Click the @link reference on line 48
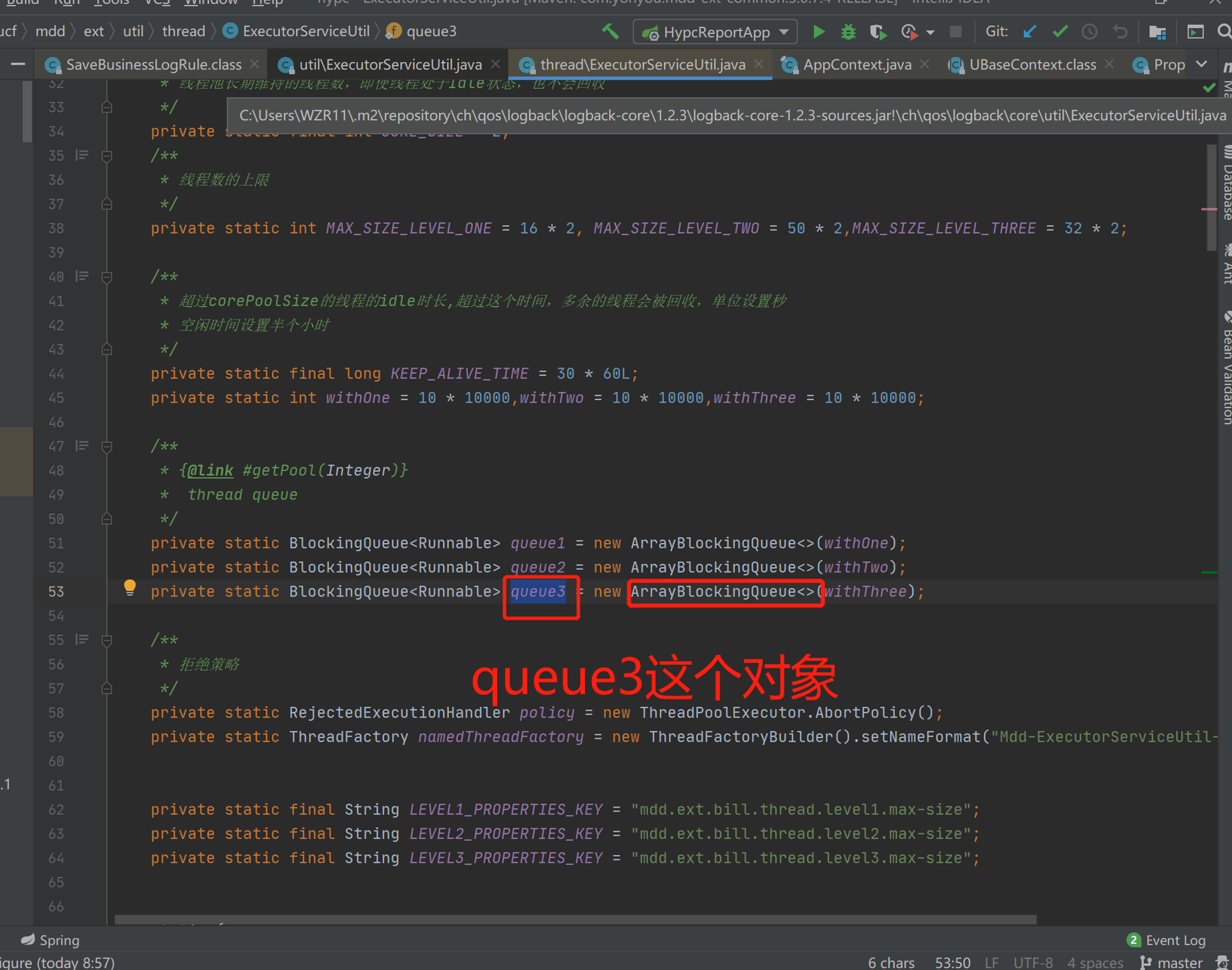Viewport: 1232px width, 970px height. pyautogui.click(x=210, y=470)
